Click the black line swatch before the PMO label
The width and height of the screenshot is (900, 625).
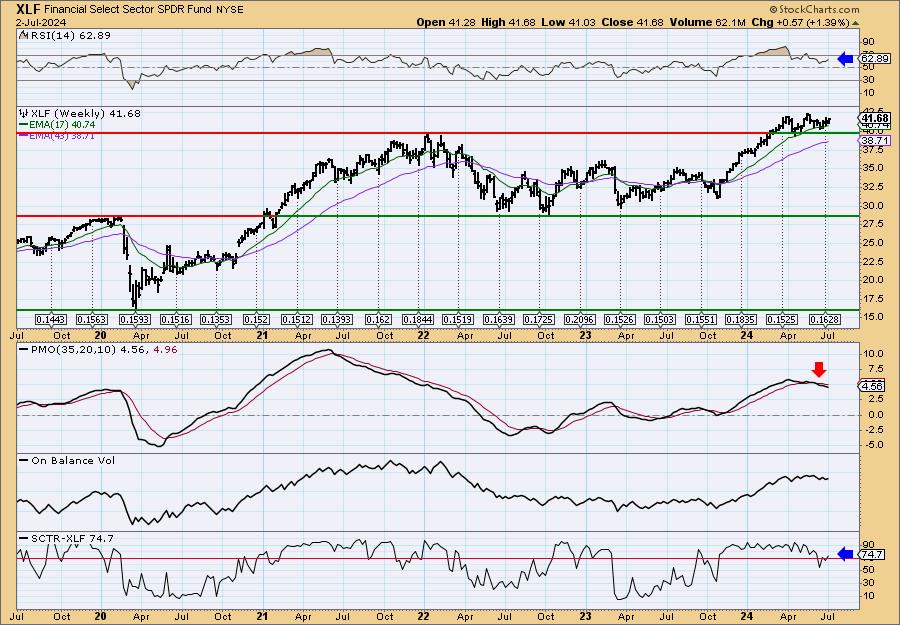(24, 349)
